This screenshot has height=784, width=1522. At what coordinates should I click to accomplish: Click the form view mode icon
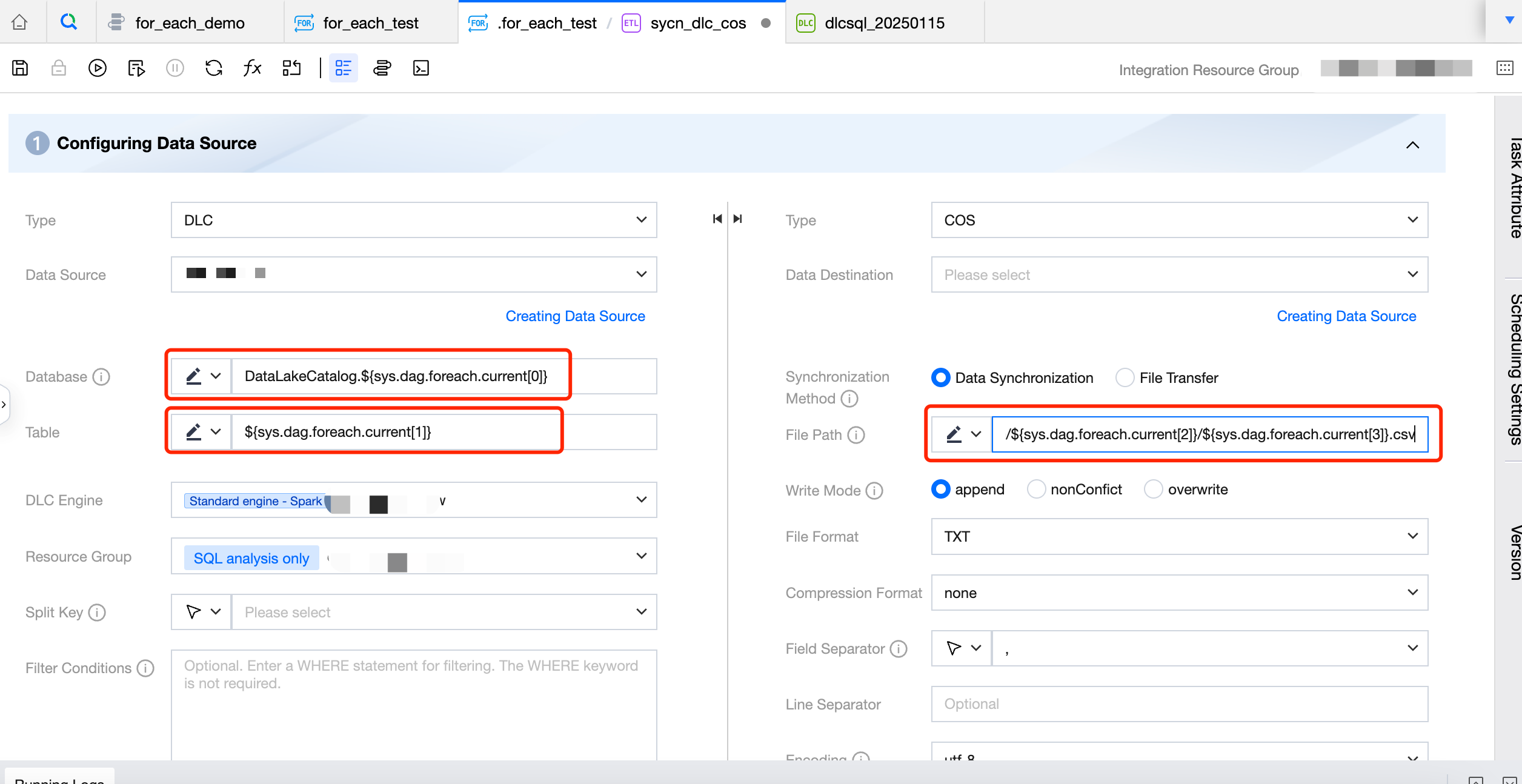pos(343,68)
